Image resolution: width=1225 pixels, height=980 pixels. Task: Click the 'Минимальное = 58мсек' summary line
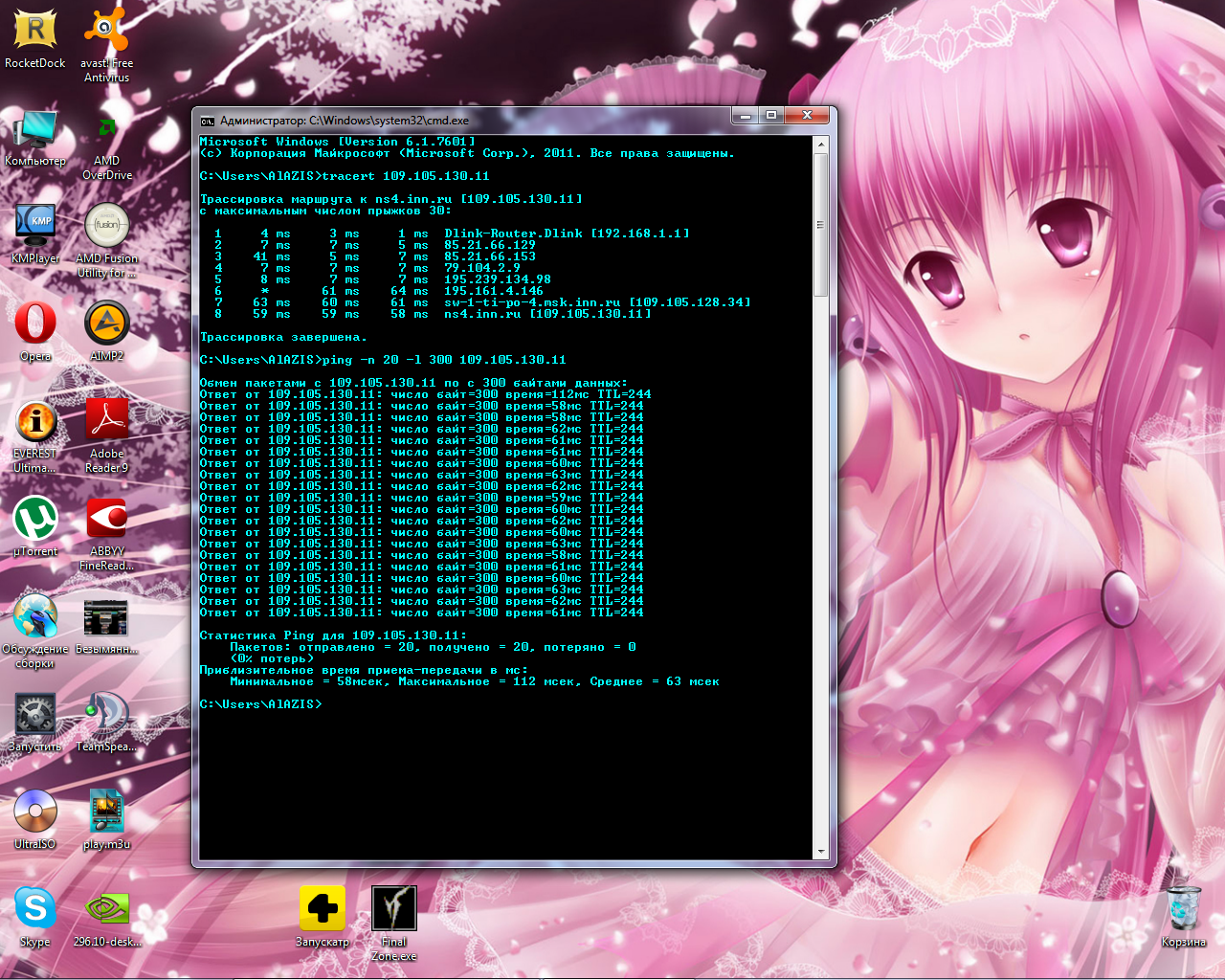(x=475, y=681)
